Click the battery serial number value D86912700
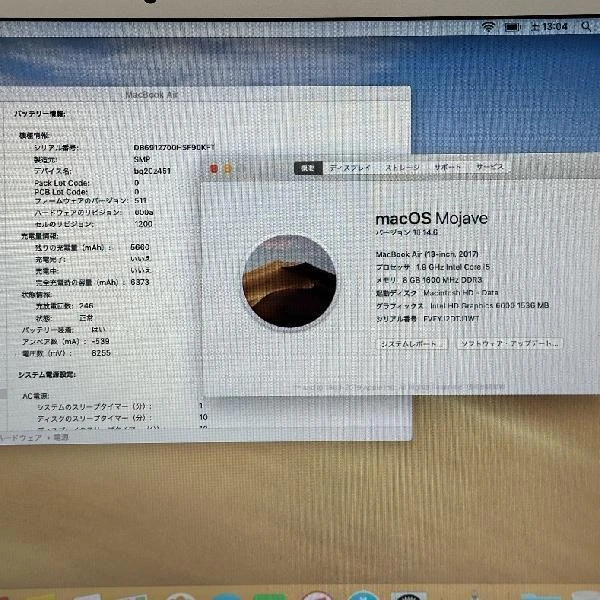This screenshot has height=600, width=600. pyautogui.click(x=174, y=147)
